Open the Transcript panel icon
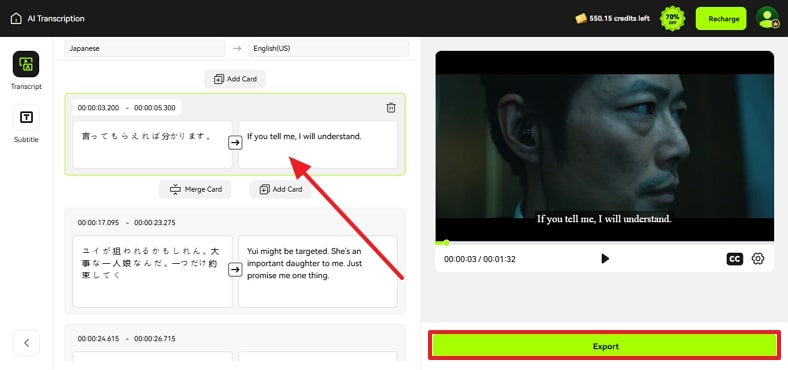 (x=26, y=64)
